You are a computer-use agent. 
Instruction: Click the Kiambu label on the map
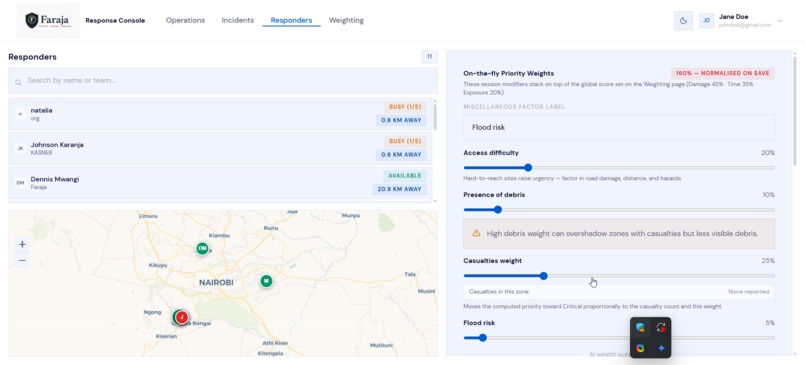(x=219, y=235)
